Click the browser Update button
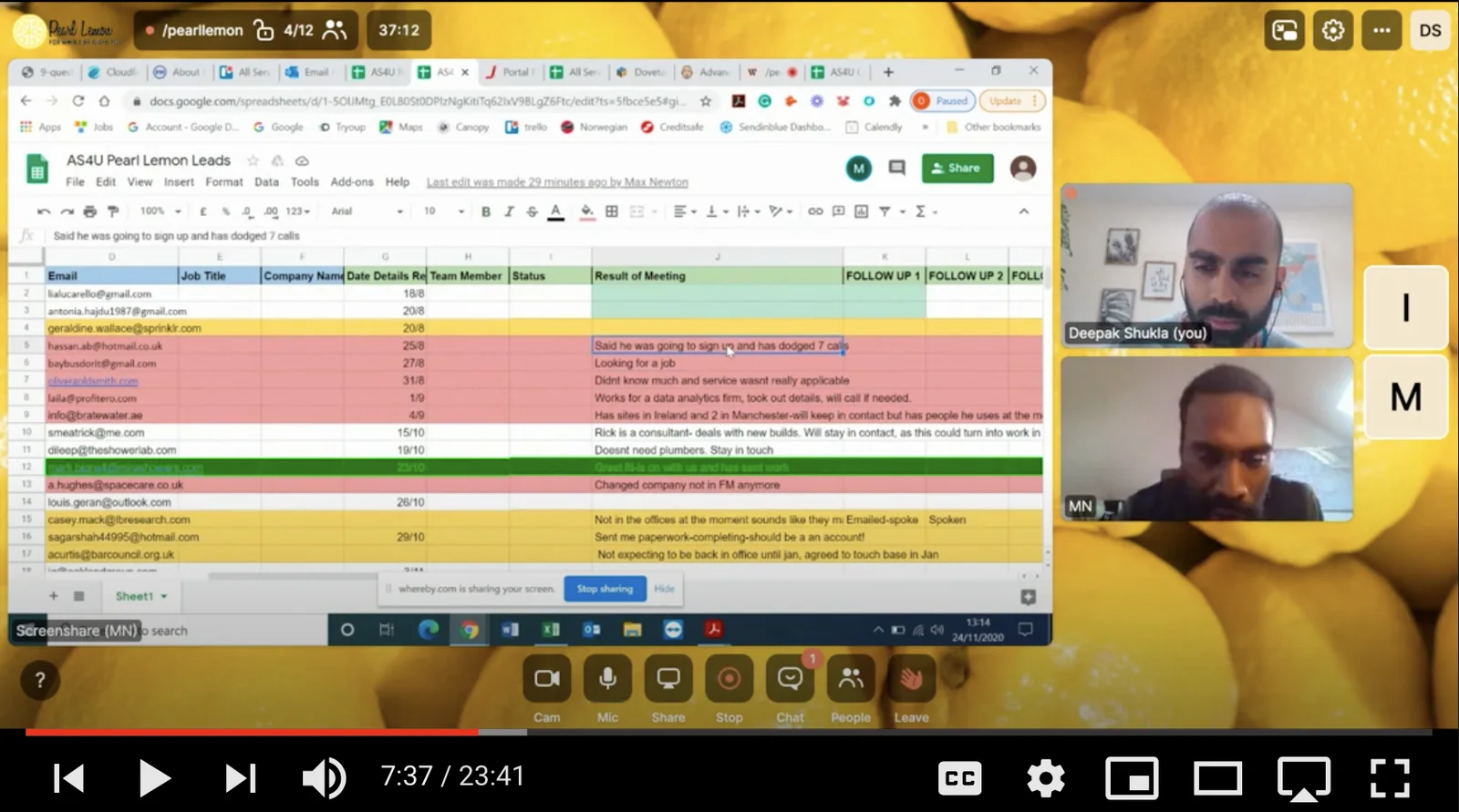Screen dimensions: 1459x812 pyautogui.click(x=1010, y=101)
